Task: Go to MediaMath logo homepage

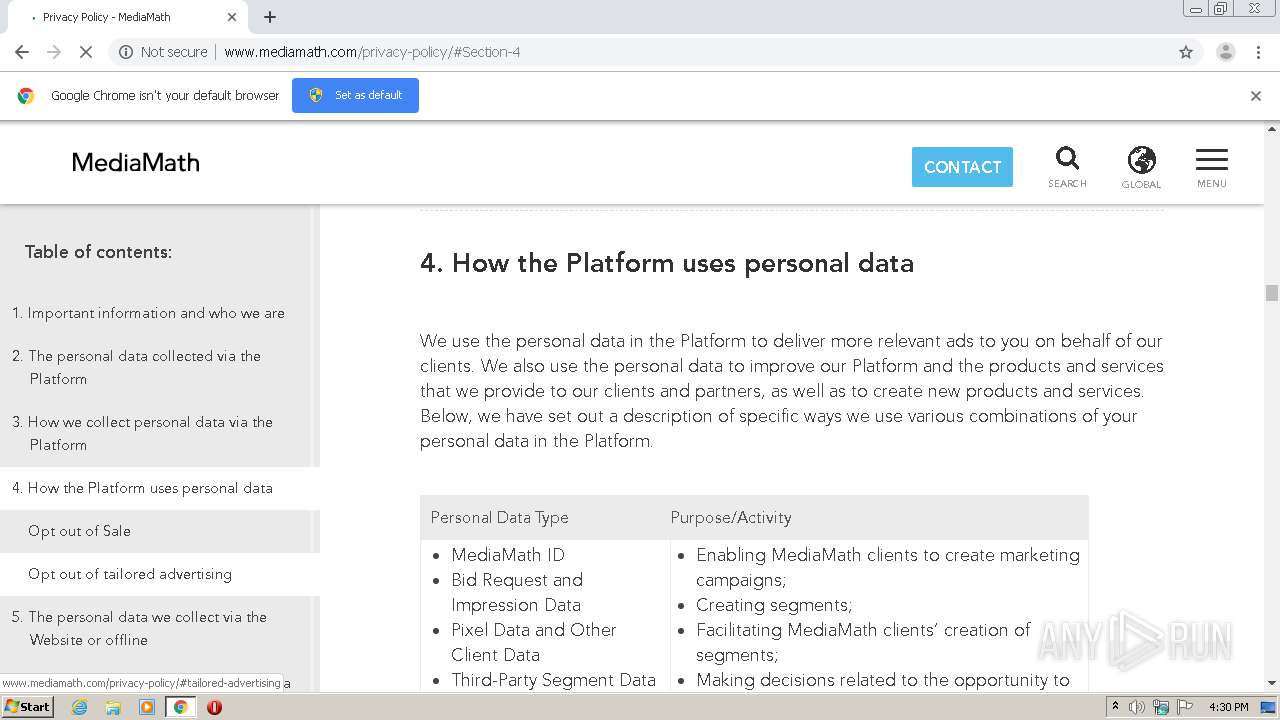Action: pyautogui.click(x=136, y=163)
